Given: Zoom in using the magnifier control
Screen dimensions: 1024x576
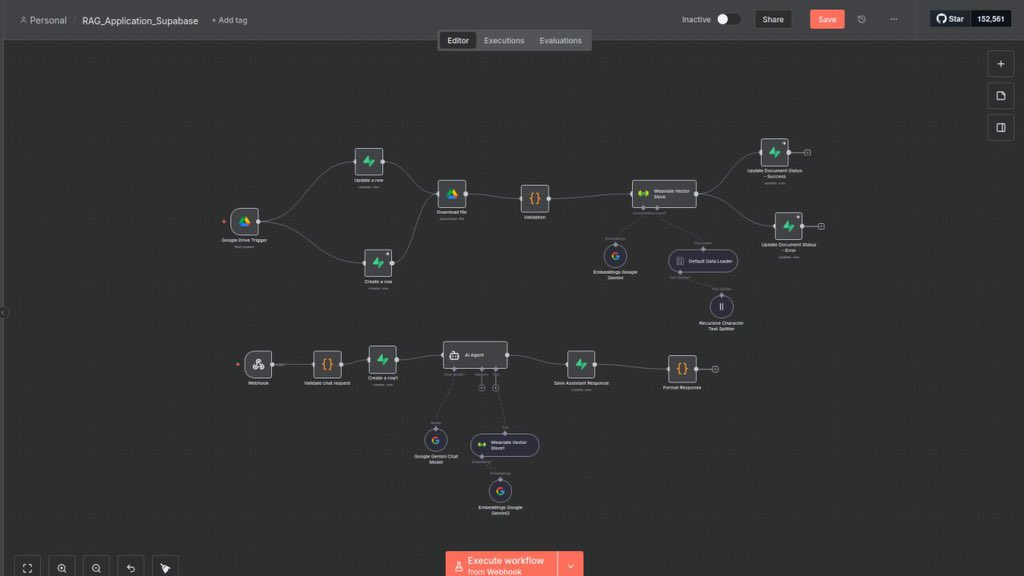Looking at the screenshot, I should pos(62,566).
